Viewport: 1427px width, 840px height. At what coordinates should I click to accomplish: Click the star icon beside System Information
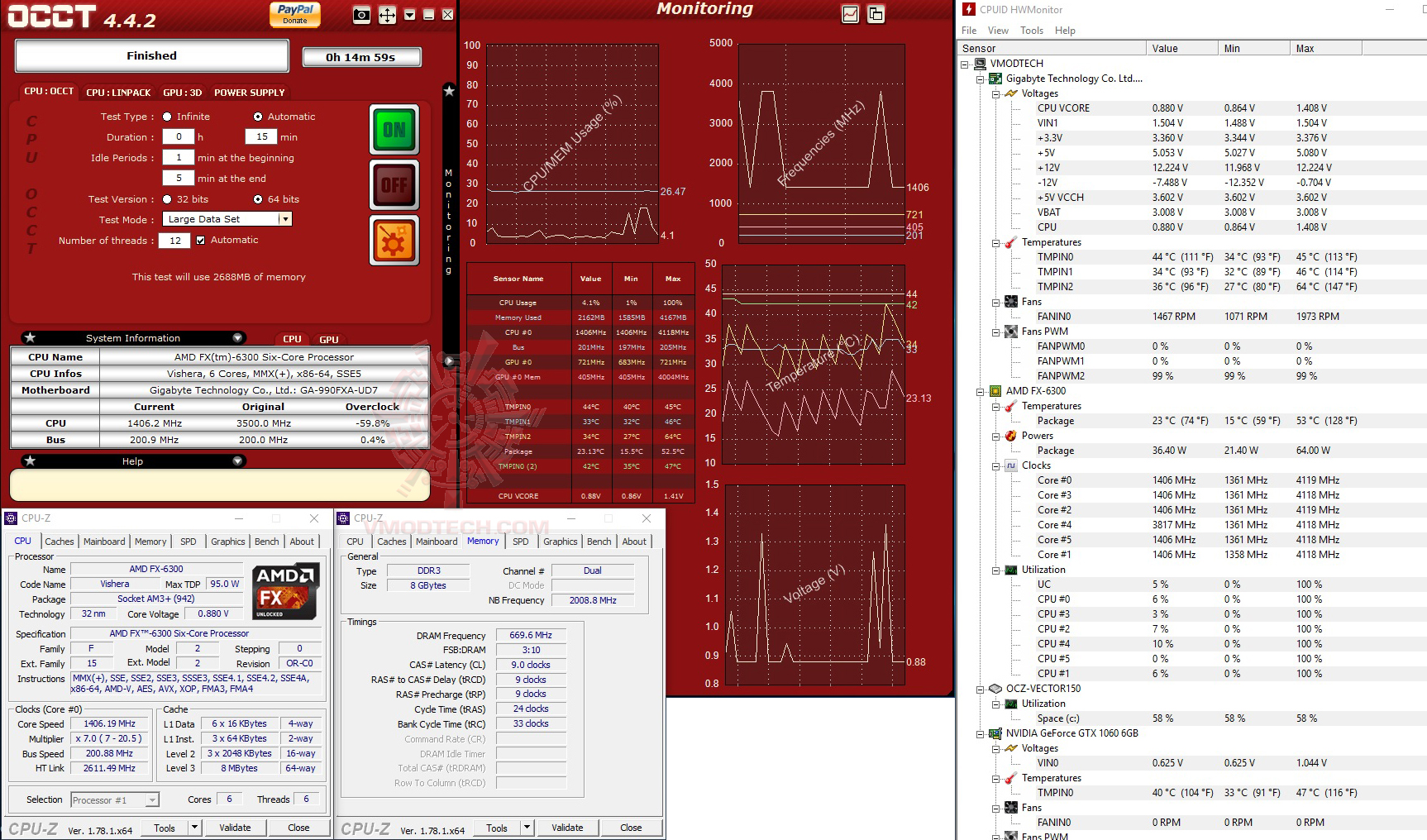(x=30, y=337)
